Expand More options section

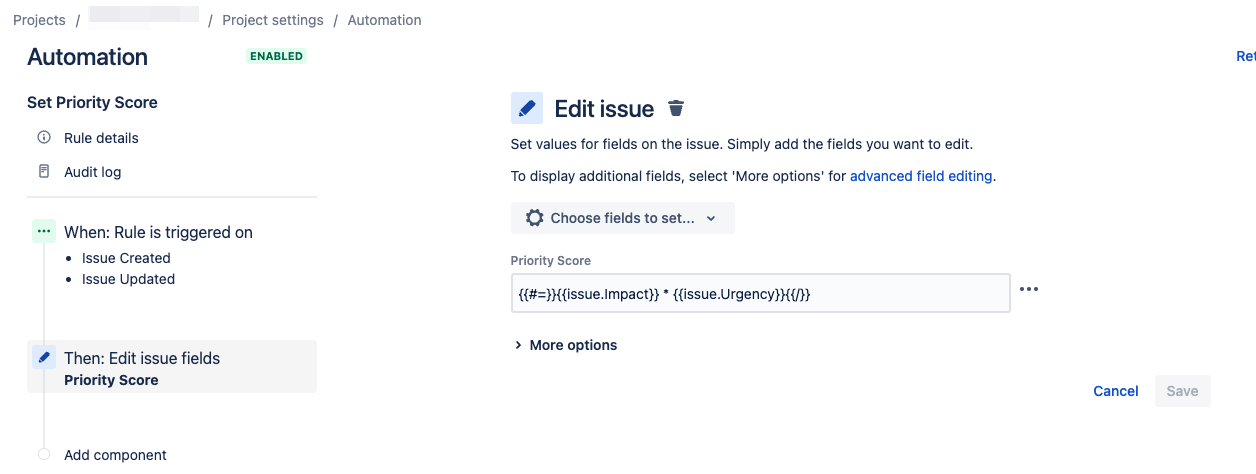coord(566,345)
